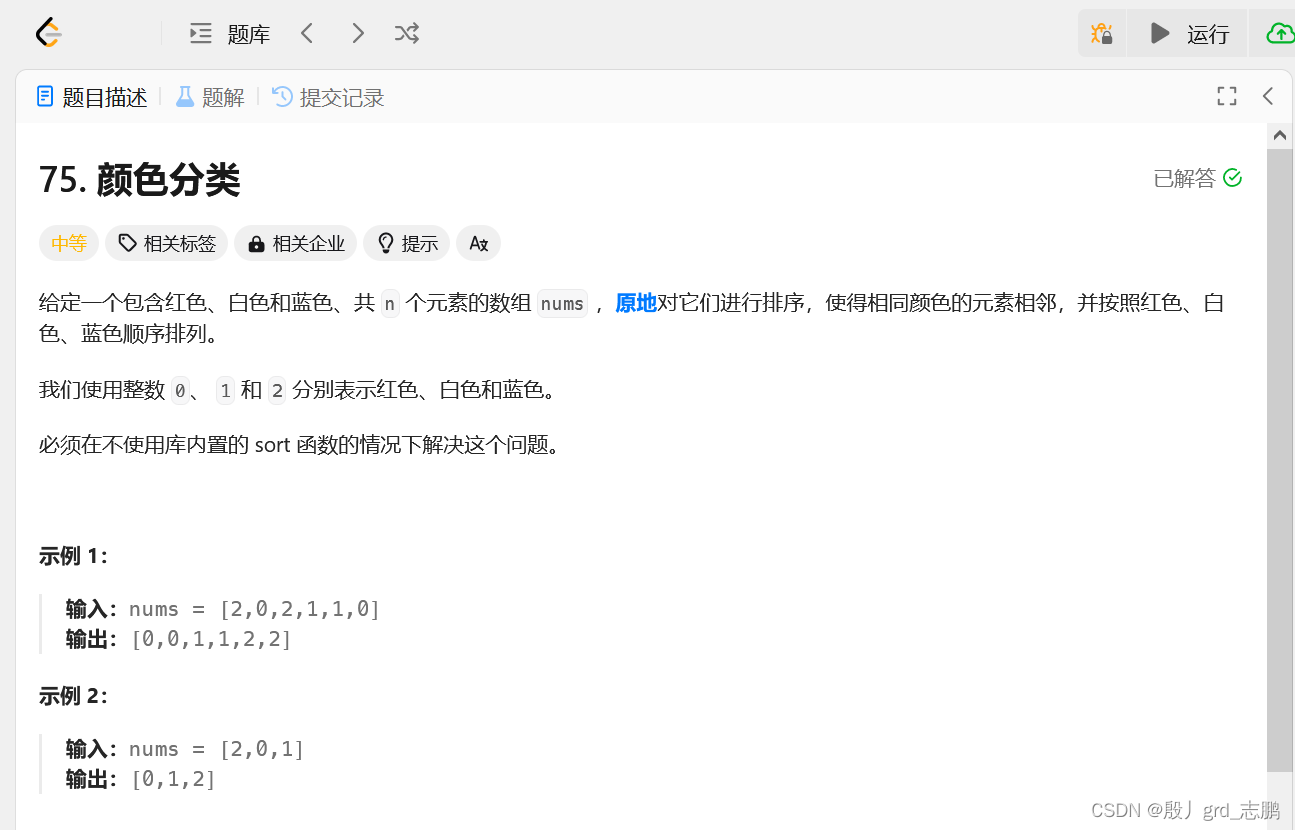Expand panel to fullscreen
Screen dimensions: 1295x830
click(x=1227, y=96)
